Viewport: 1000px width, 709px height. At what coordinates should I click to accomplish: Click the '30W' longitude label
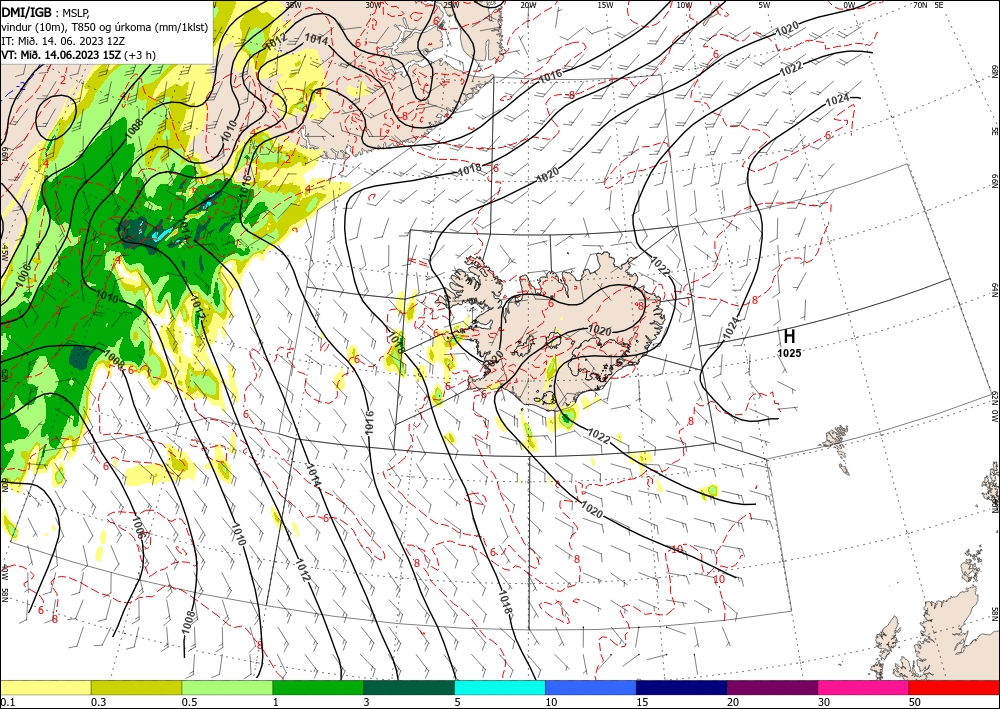click(x=373, y=4)
